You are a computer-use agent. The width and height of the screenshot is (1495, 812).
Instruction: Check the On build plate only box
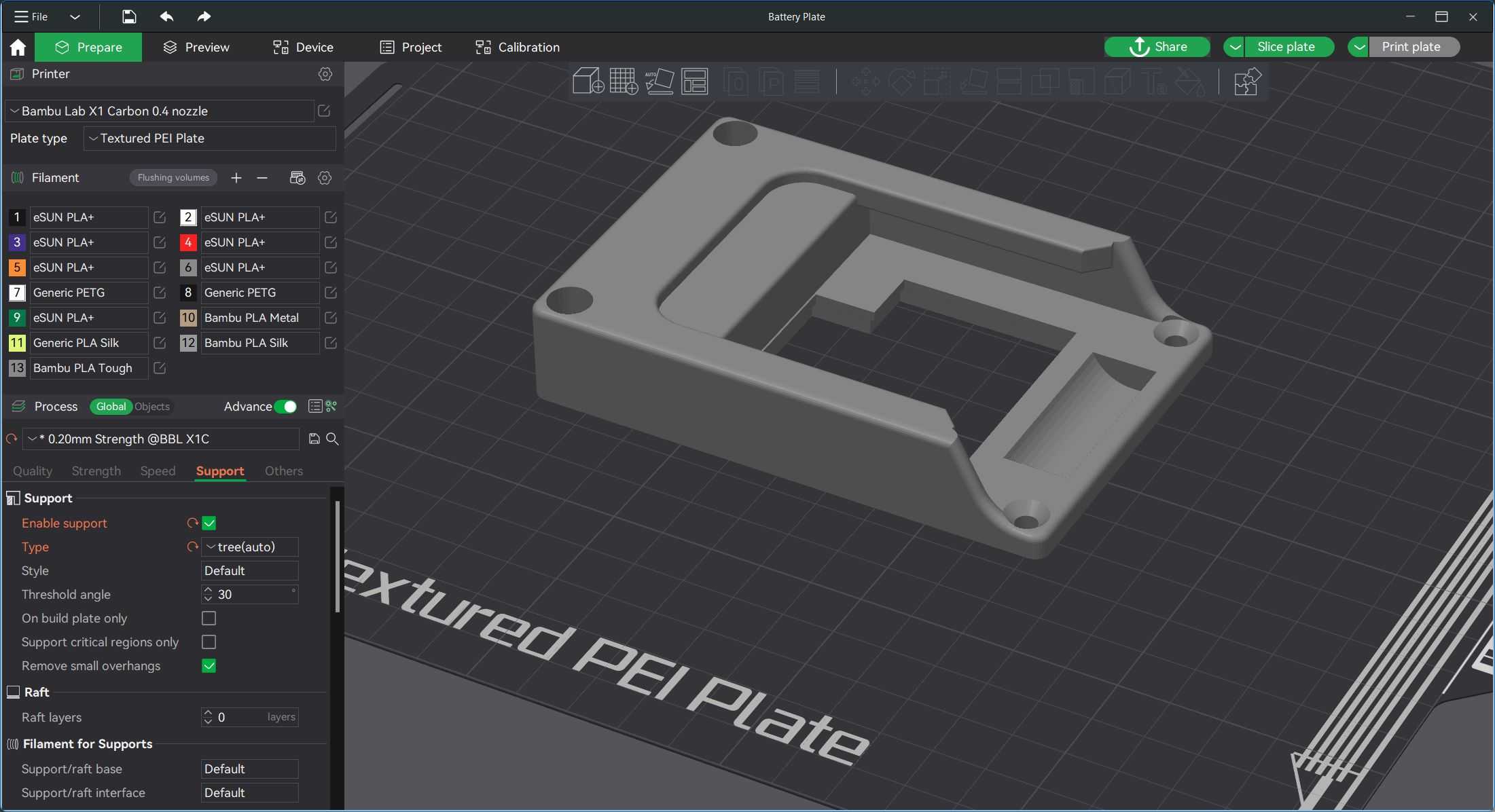pyautogui.click(x=209, y=618)
